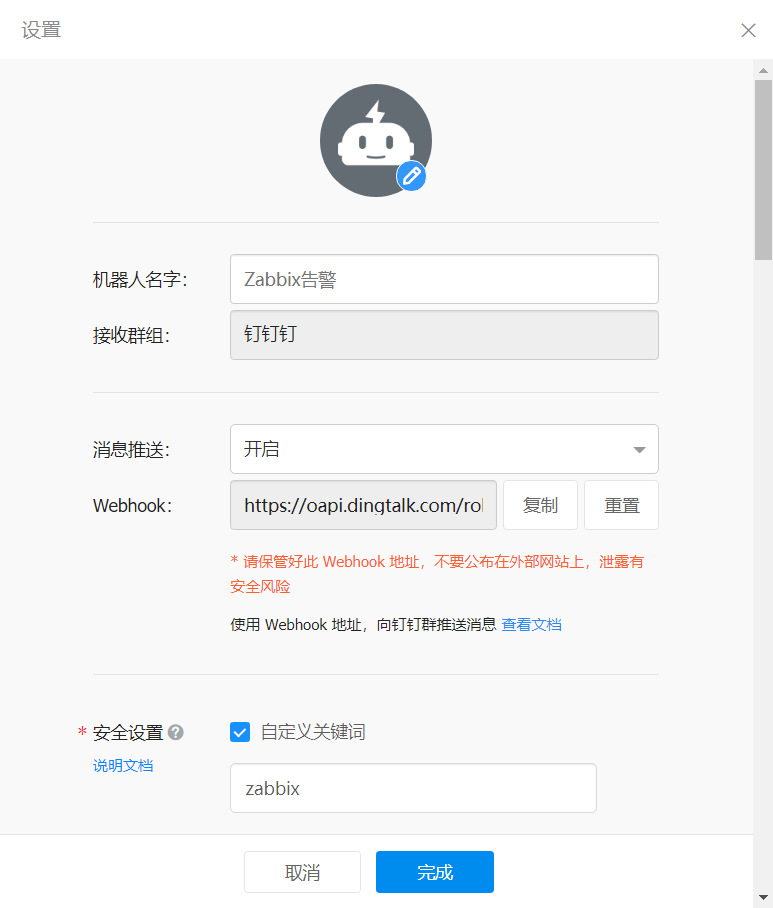
Task: Click the robot avatar image
Action: (x=376, y=140)
